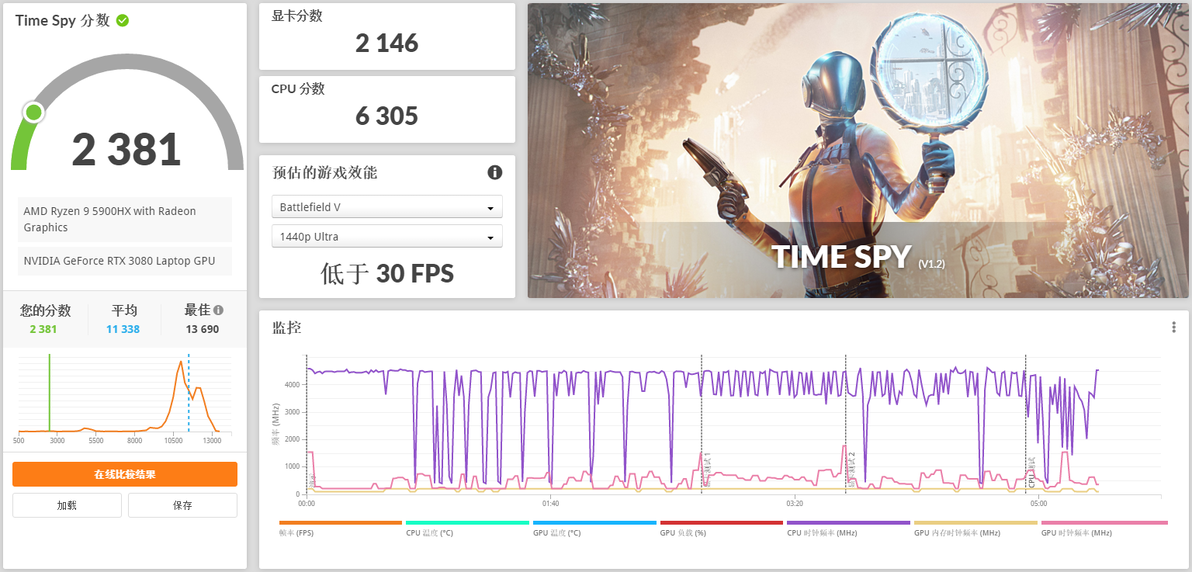Click the 最佳 score value 13 690

[x=202, y=329]
